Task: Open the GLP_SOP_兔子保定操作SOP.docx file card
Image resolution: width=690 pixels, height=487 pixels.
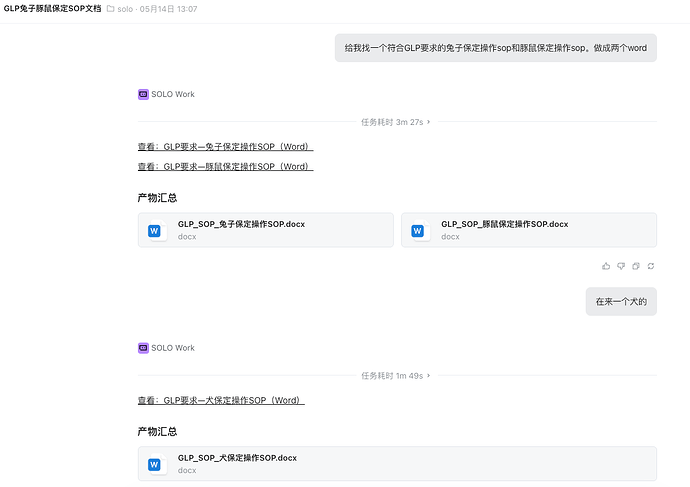Action: pos(266,230)
